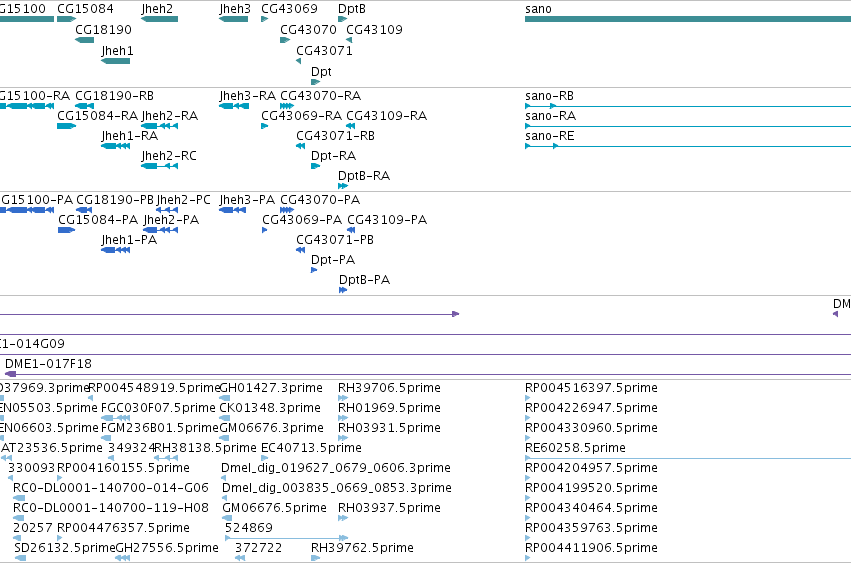Select the DptB gene label
Image resolution: width=851 pixels, height=563 pixels.
(x=352, y=9)
